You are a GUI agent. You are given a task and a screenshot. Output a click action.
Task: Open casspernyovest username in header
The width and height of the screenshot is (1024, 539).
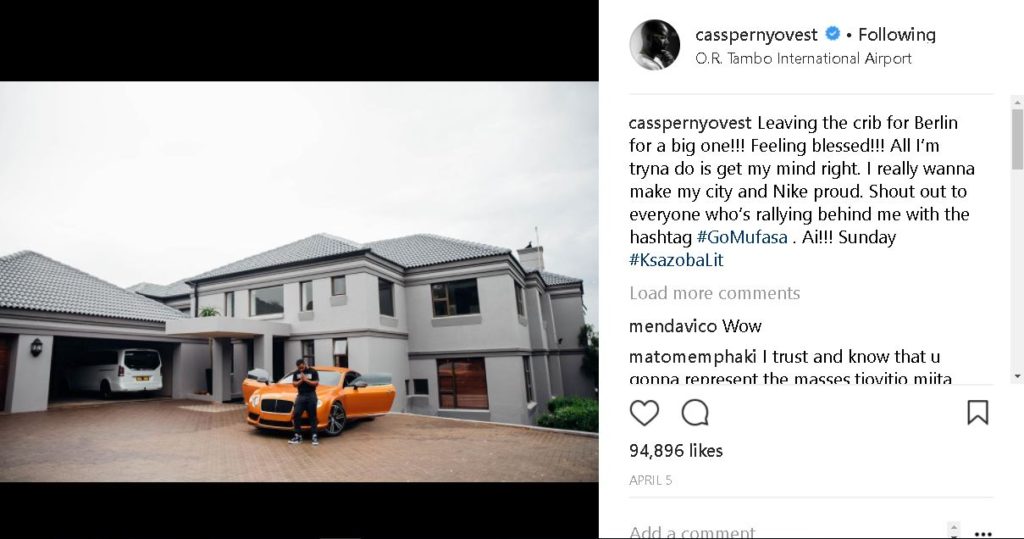click(756, 35)
